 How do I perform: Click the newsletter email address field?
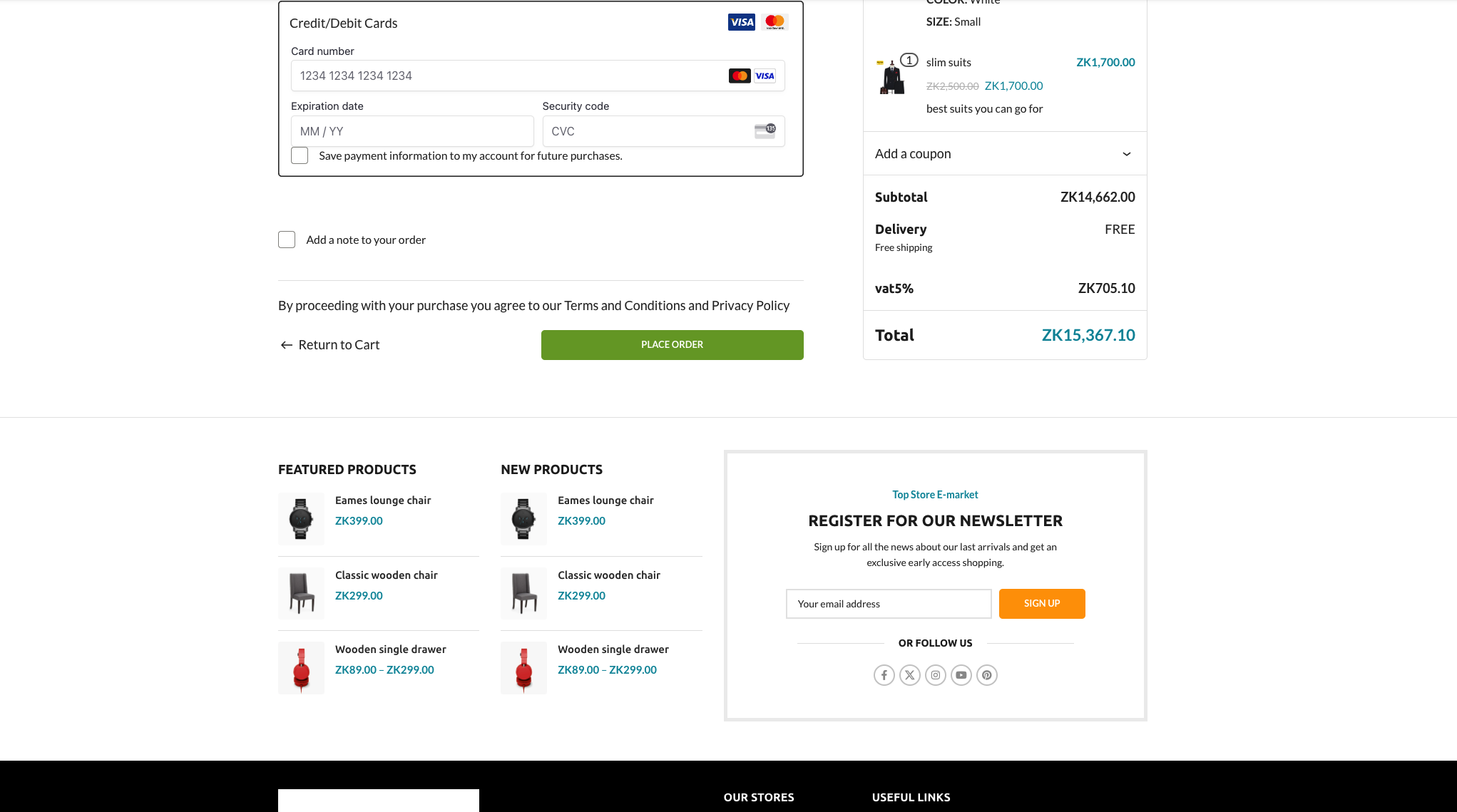[x=888, y=603]
